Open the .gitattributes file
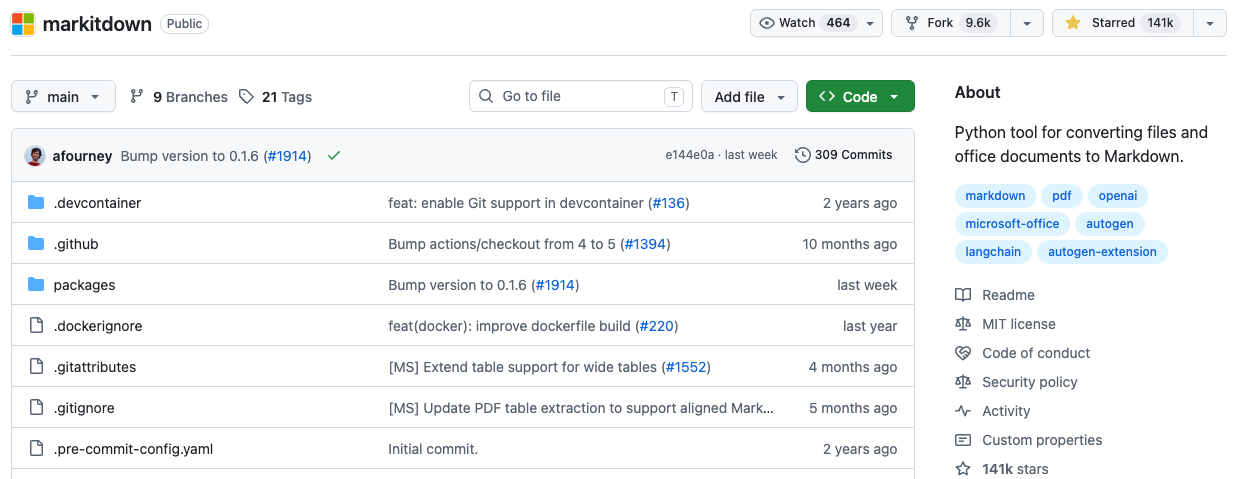1234x479 pixels. pyautogui.click(x=94, y=367)
